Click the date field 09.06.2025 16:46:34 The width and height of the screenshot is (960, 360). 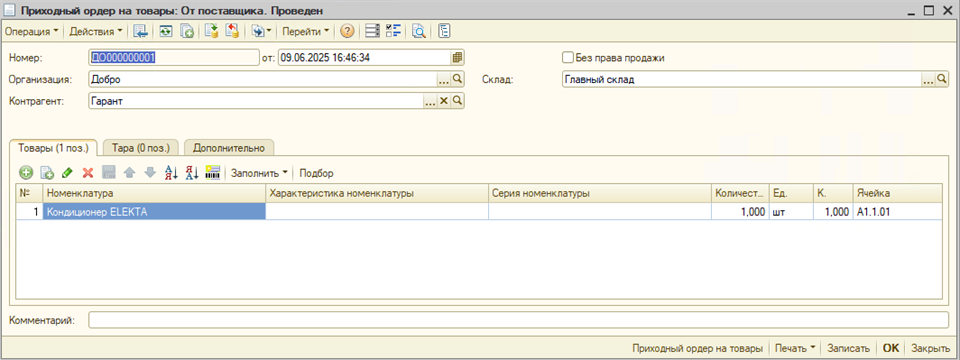coord(365,58)
